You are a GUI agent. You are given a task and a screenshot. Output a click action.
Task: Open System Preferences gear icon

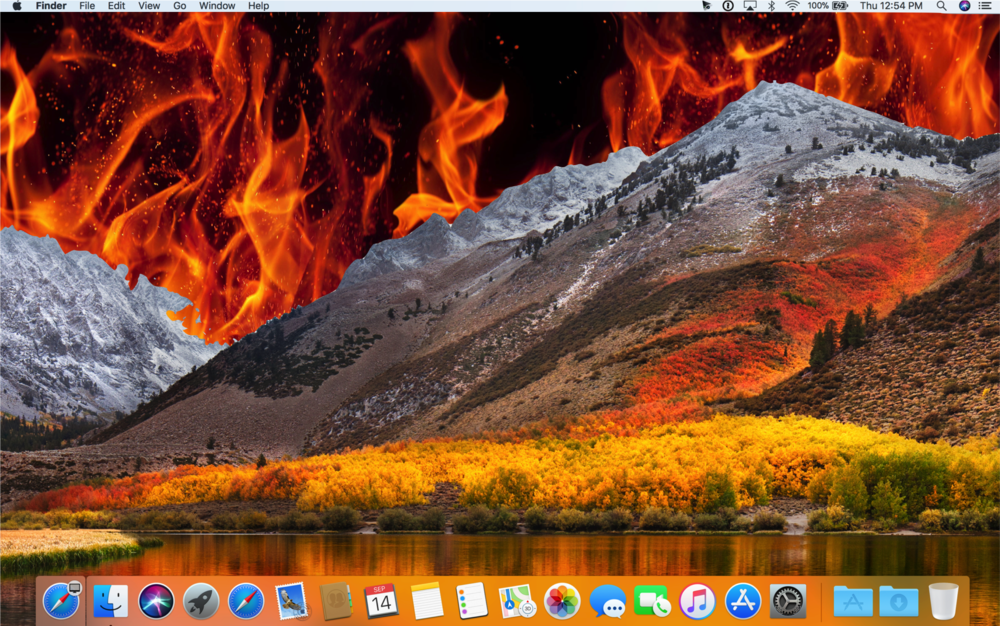click(x=788, y=601)
